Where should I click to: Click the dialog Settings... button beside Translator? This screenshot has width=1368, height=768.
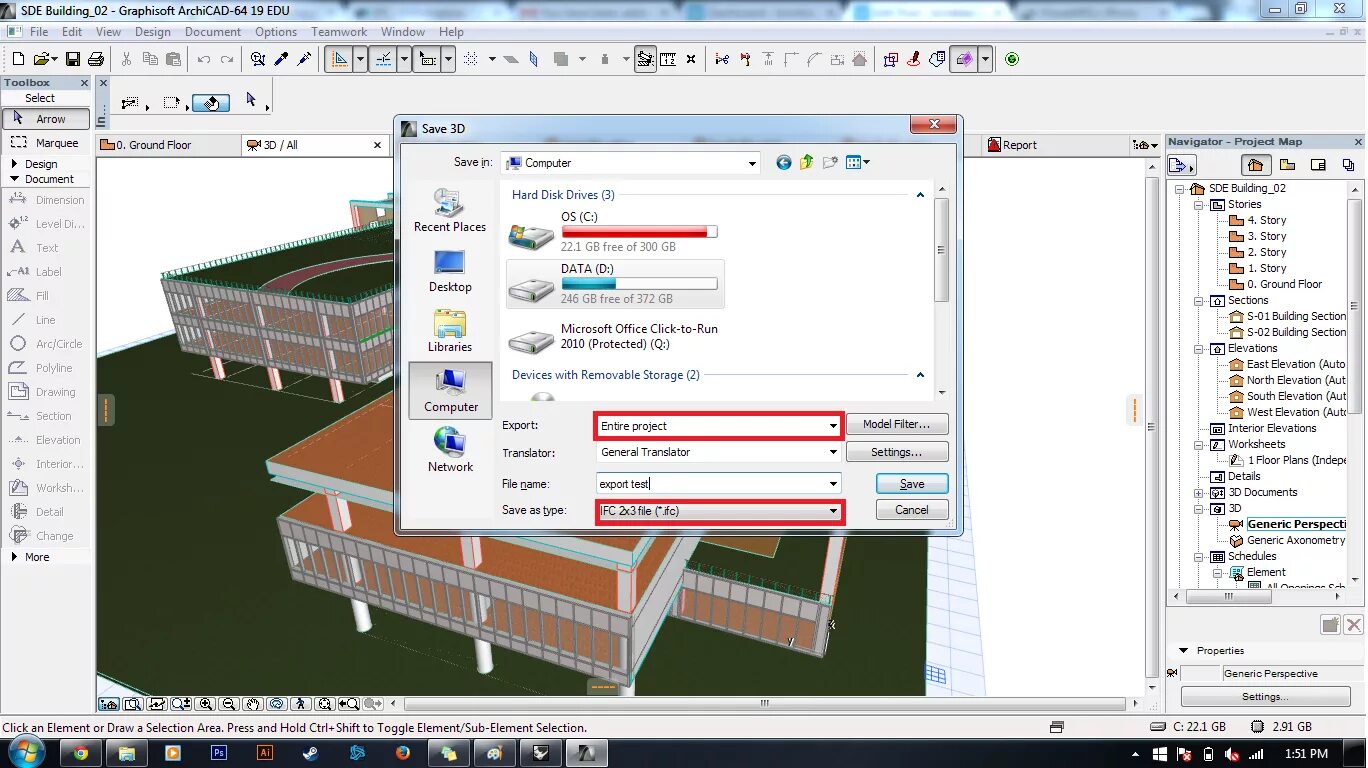click(897, 452)
